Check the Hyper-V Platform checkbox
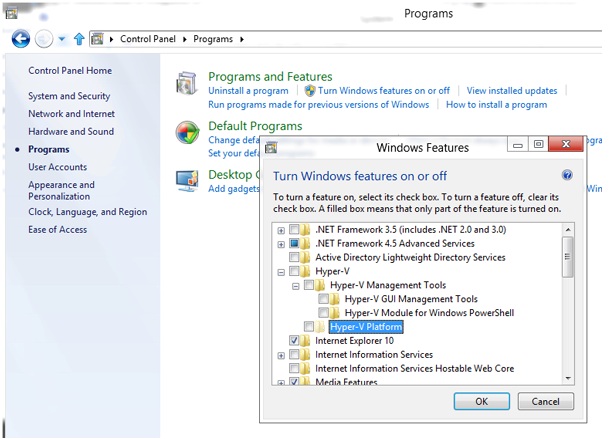Image resolution: width=616 pixels, height=439 pixels. 309,327
